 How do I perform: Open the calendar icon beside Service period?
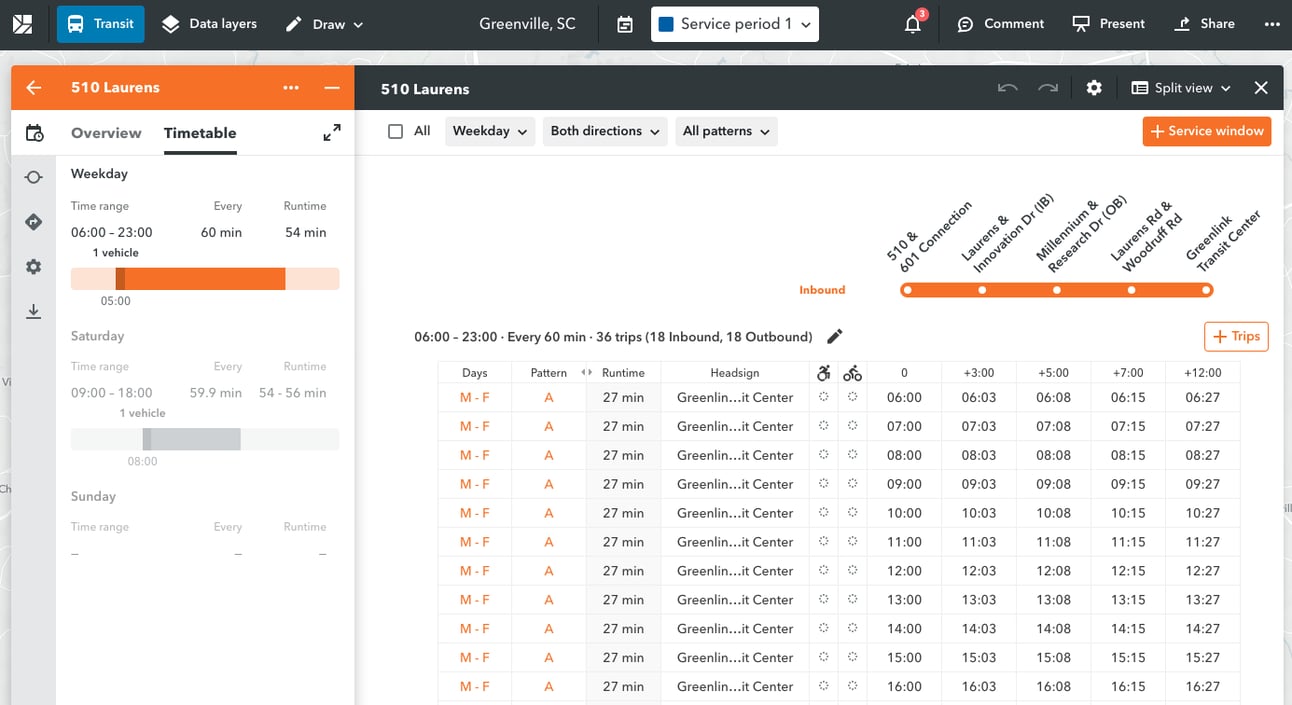click(625, 25)
